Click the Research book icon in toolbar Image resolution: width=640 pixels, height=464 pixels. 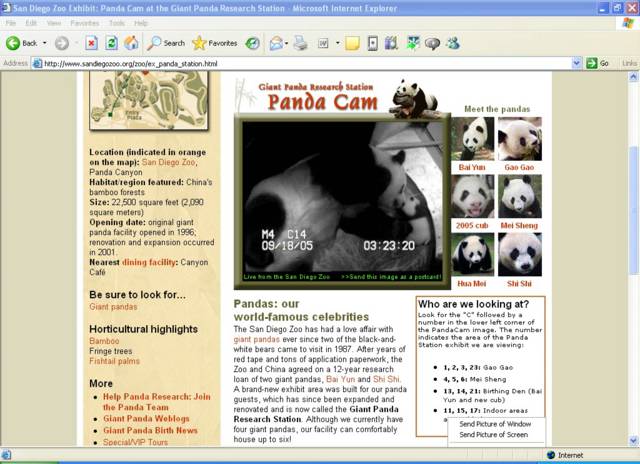[x=391, y=43]
